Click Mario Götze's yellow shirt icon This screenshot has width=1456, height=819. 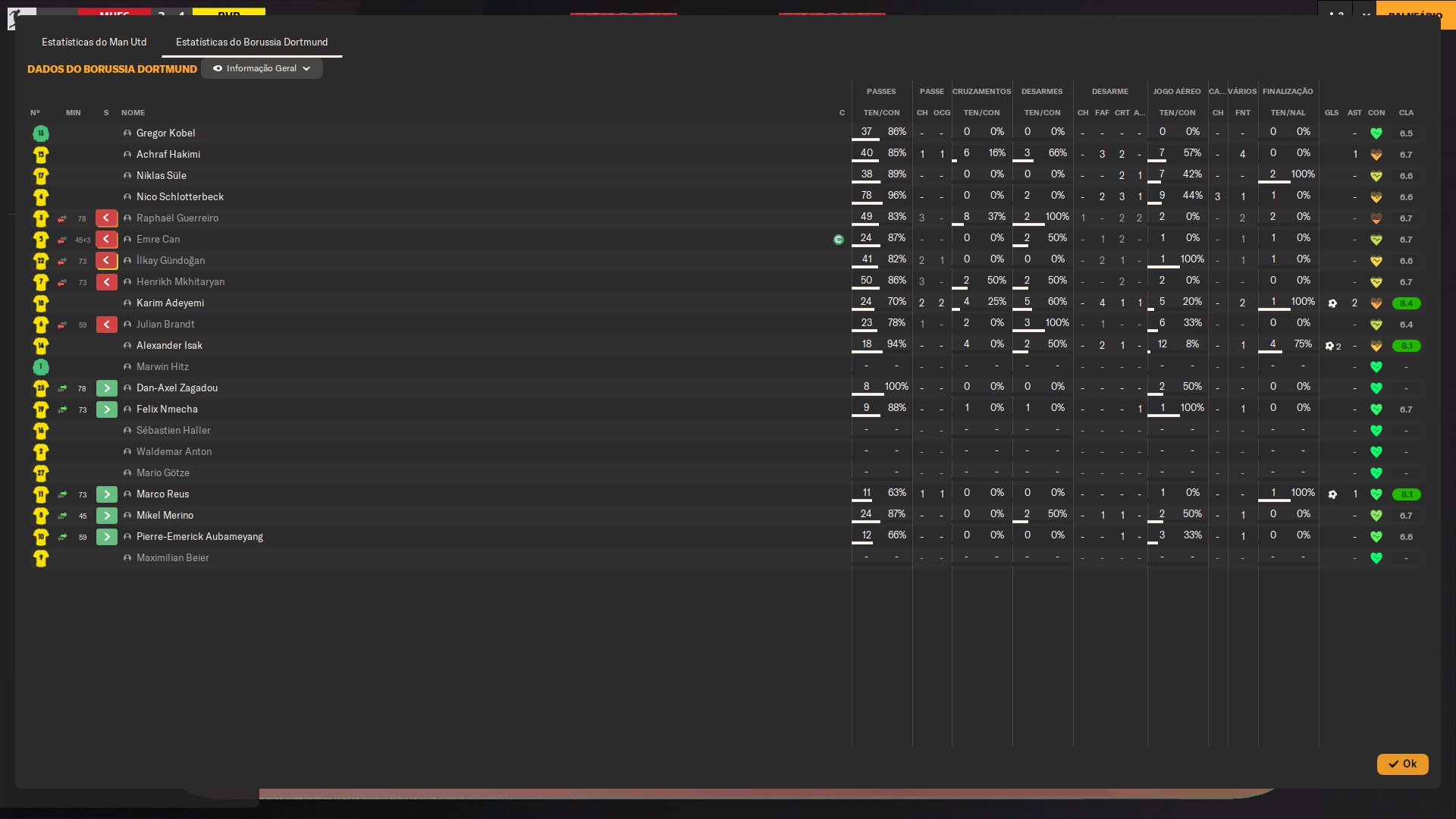(41, 473)
